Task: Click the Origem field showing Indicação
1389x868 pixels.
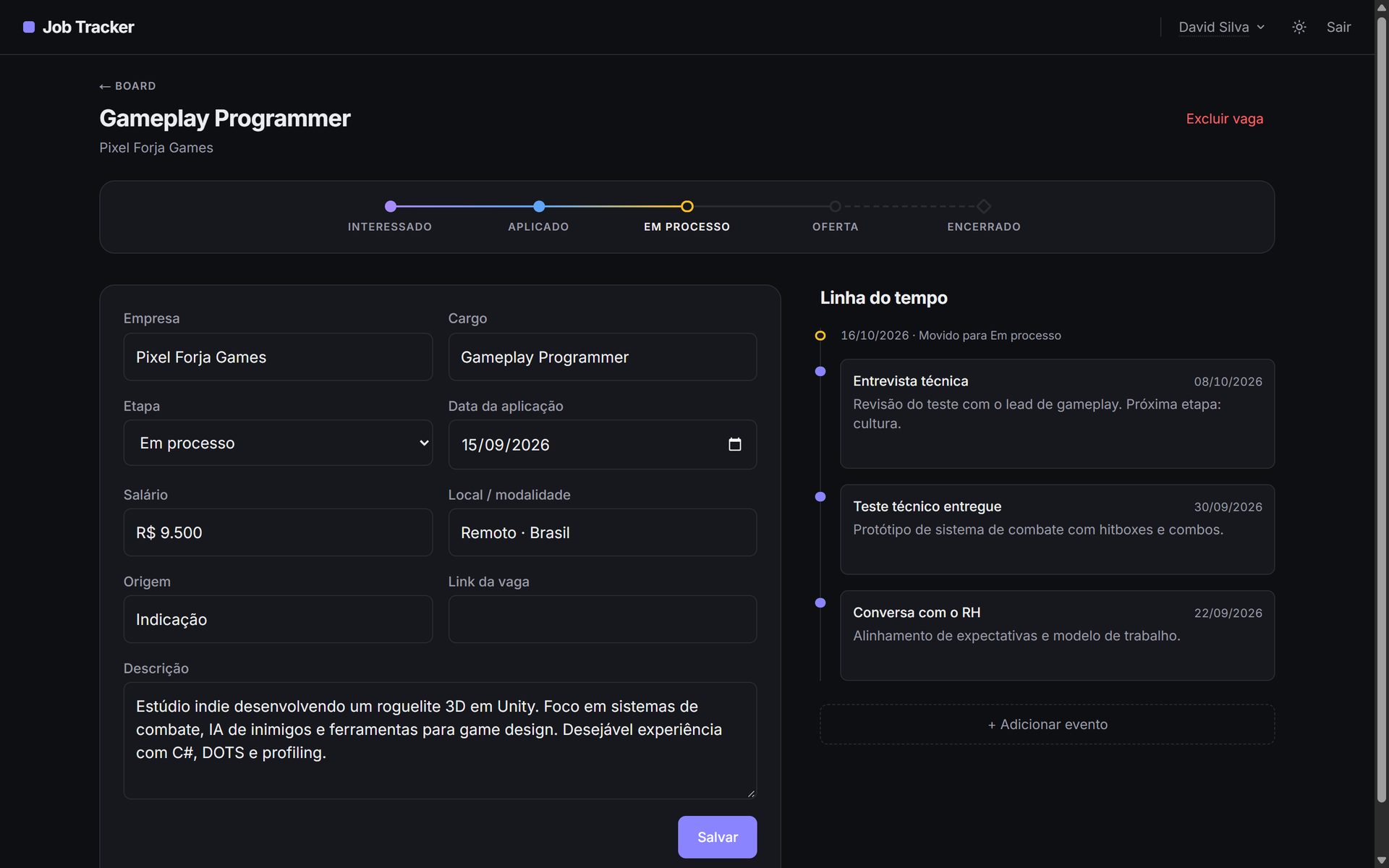Action: [278, 619]
